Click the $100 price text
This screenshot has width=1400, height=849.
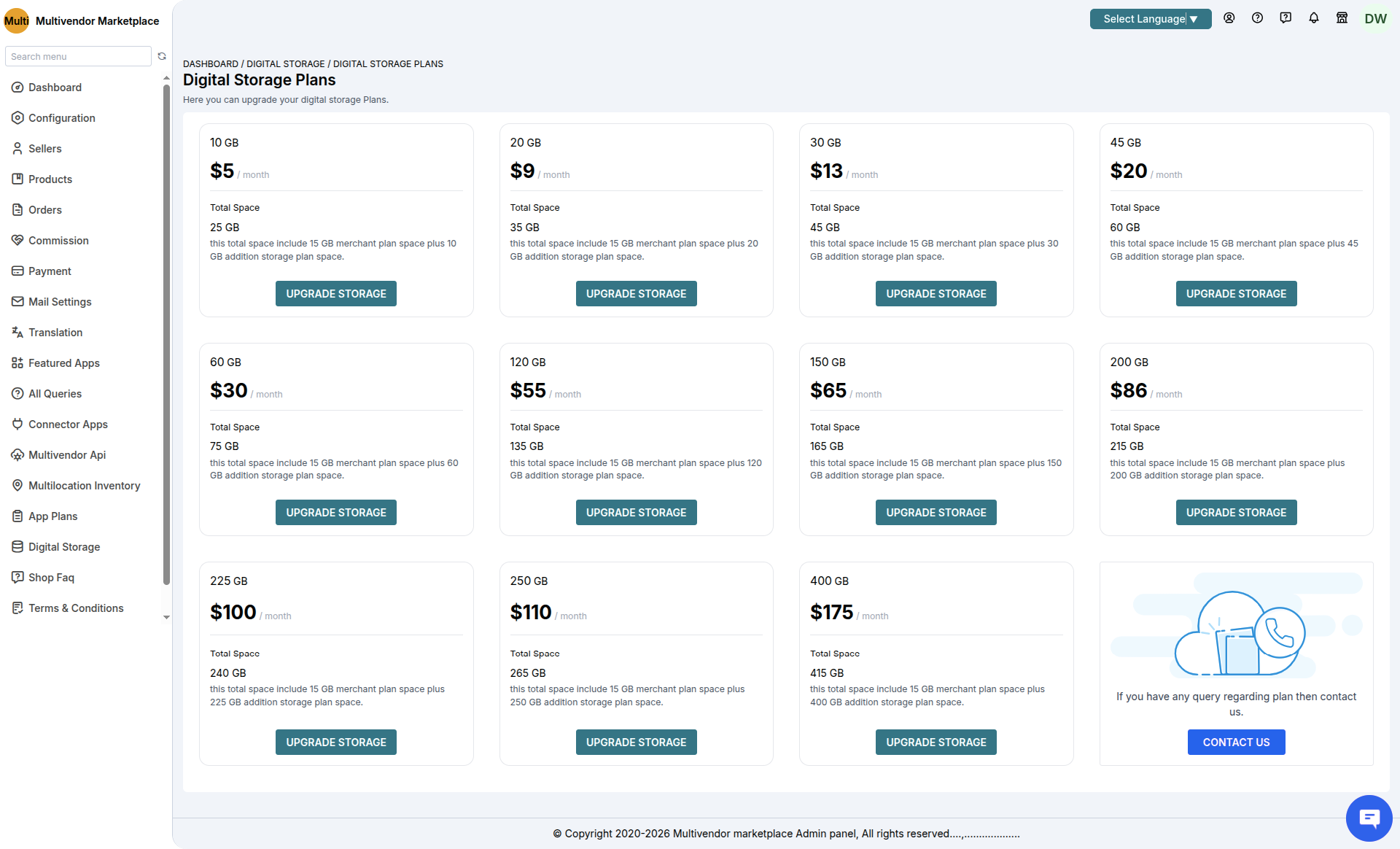click(233, 612)
